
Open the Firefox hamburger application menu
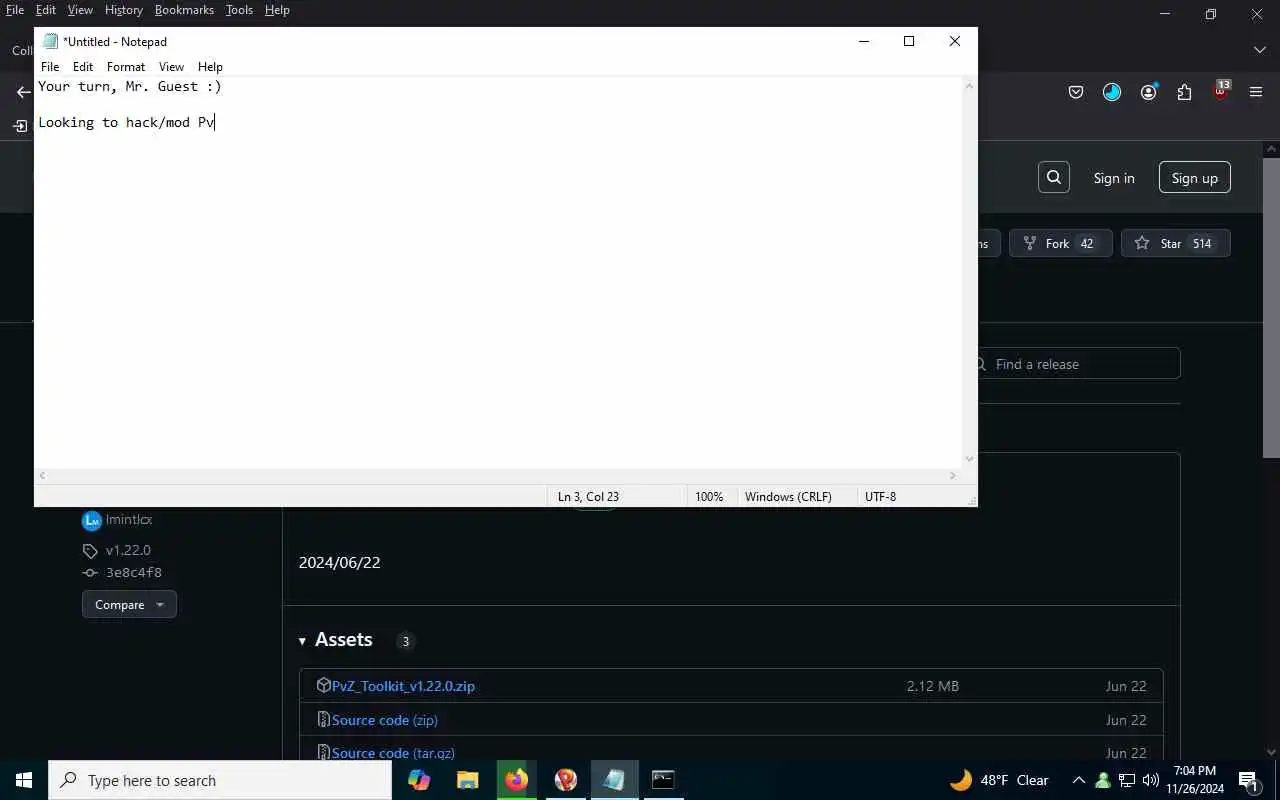(1256, 92)
